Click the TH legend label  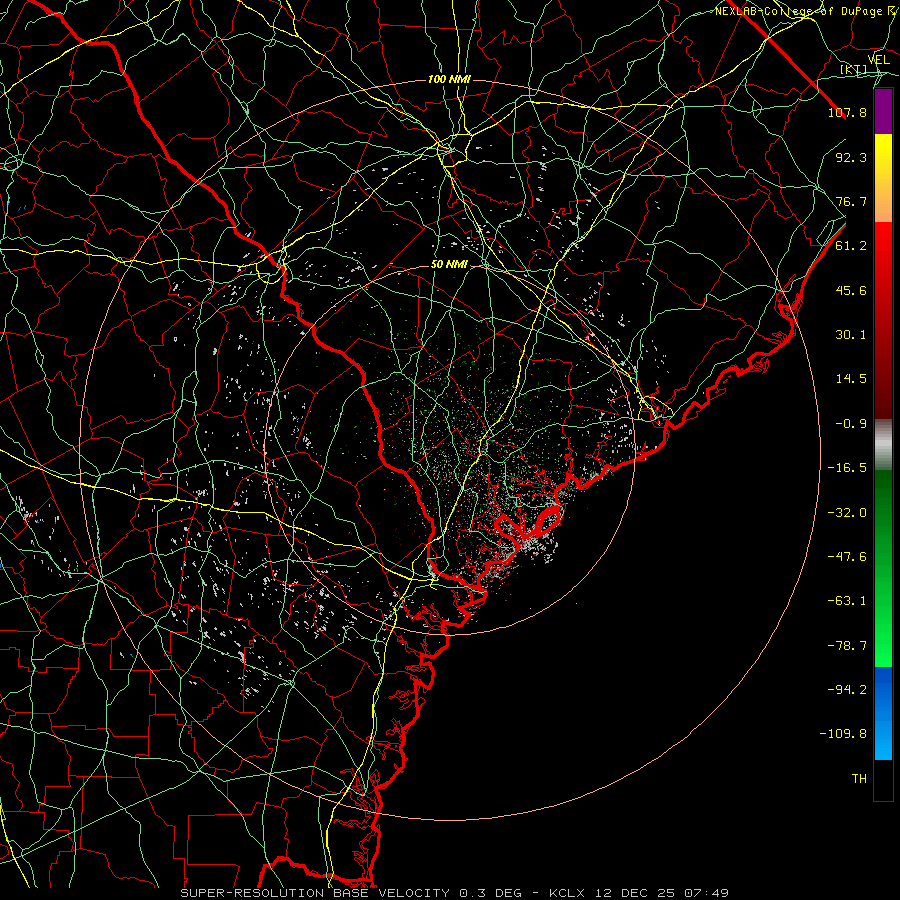(859, 779)
